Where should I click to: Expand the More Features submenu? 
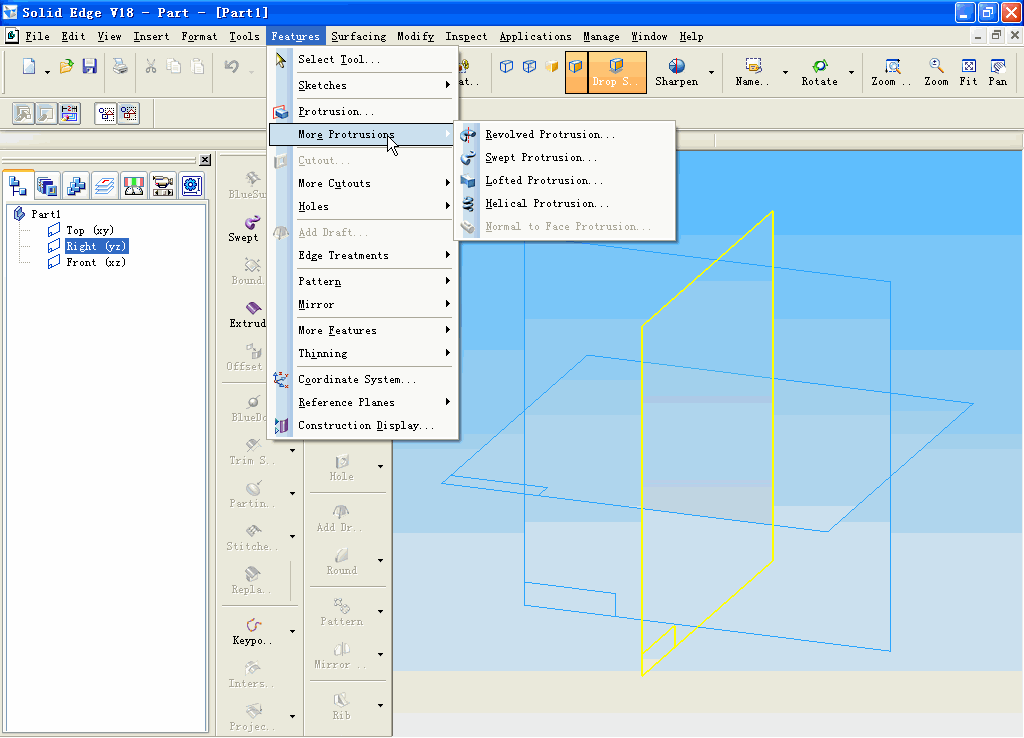click(x=363, y=330)
